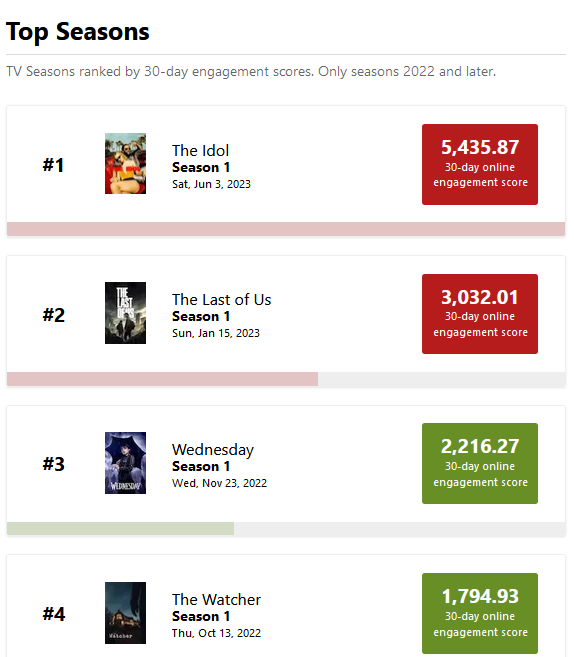Click the #4 rank label
Screen dimensions: 574x657
(54, 614)
